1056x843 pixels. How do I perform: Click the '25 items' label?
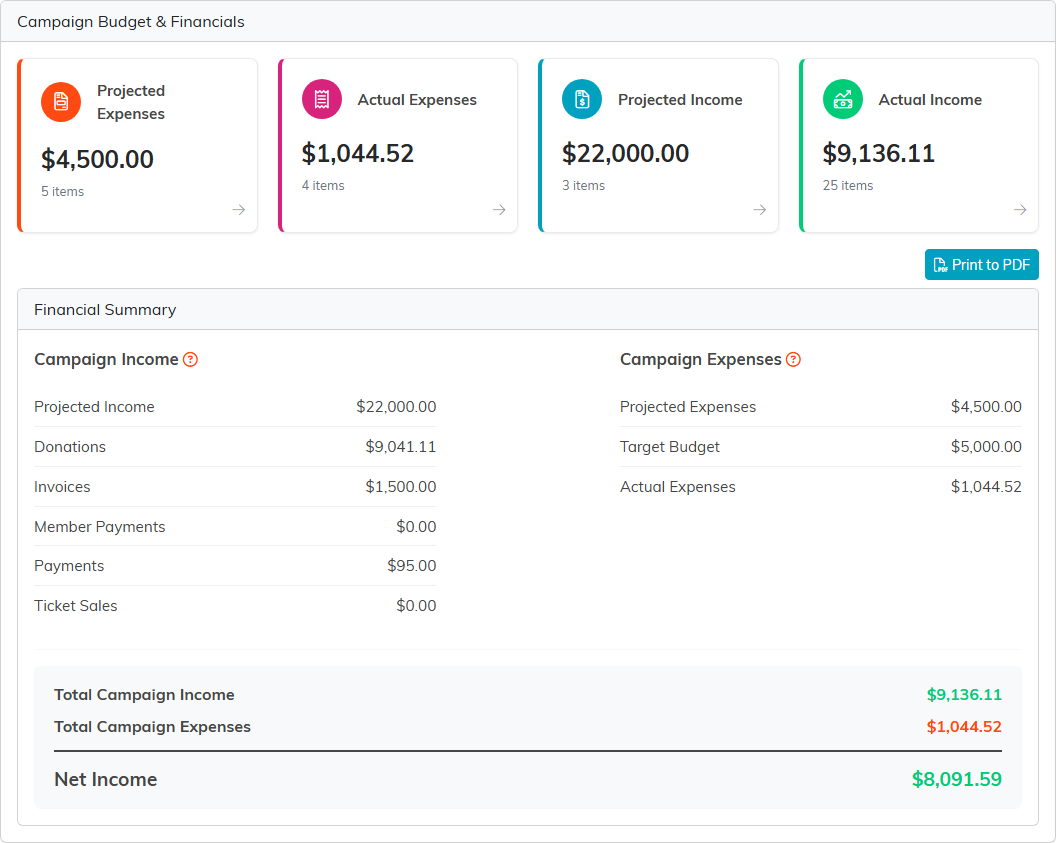[848, 186]
